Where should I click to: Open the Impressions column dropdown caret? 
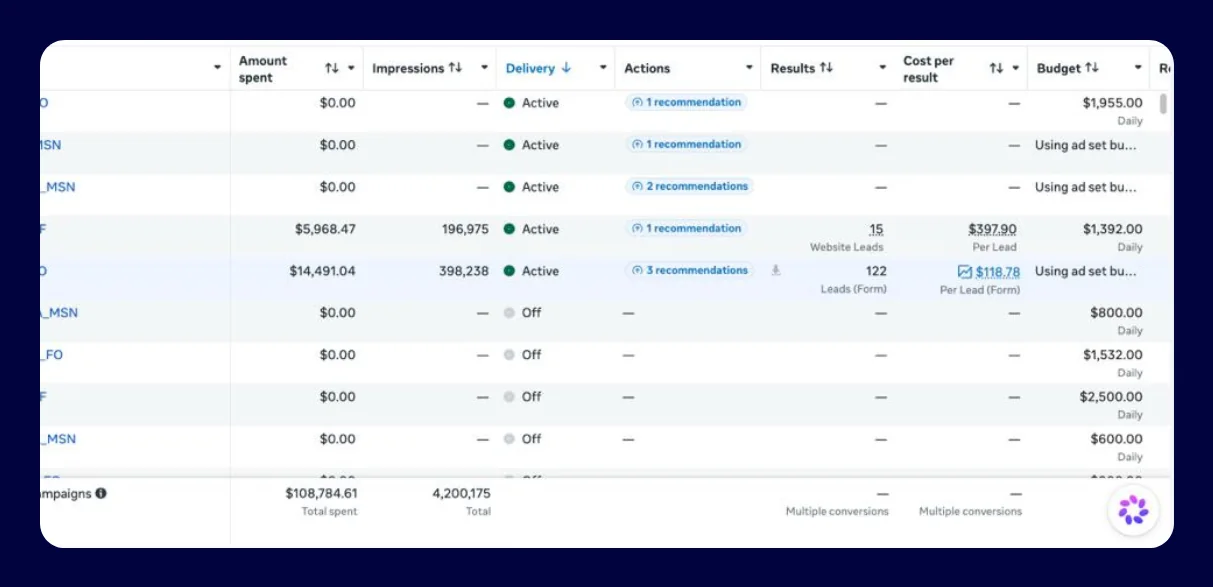484,68
